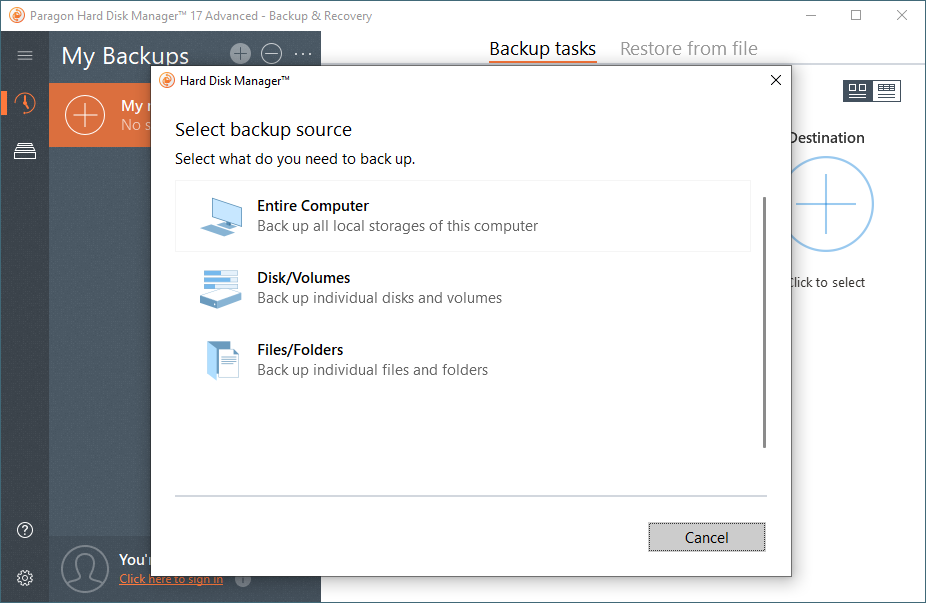Add a new backup with plus icon
The height and width of the screenshot is (603, 926).
coord(240,54)
